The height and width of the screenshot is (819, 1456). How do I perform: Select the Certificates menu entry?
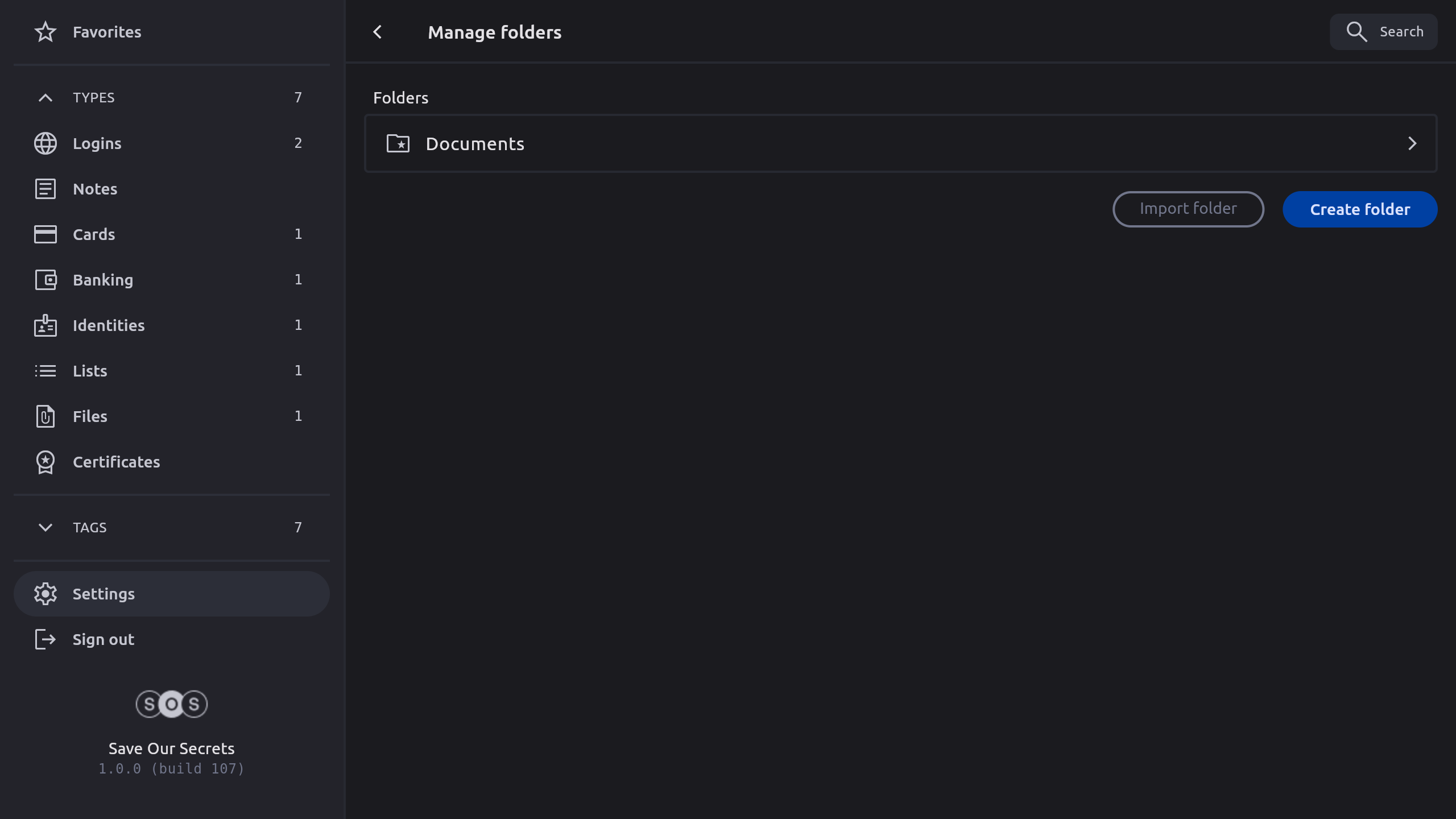click(117, 462)
